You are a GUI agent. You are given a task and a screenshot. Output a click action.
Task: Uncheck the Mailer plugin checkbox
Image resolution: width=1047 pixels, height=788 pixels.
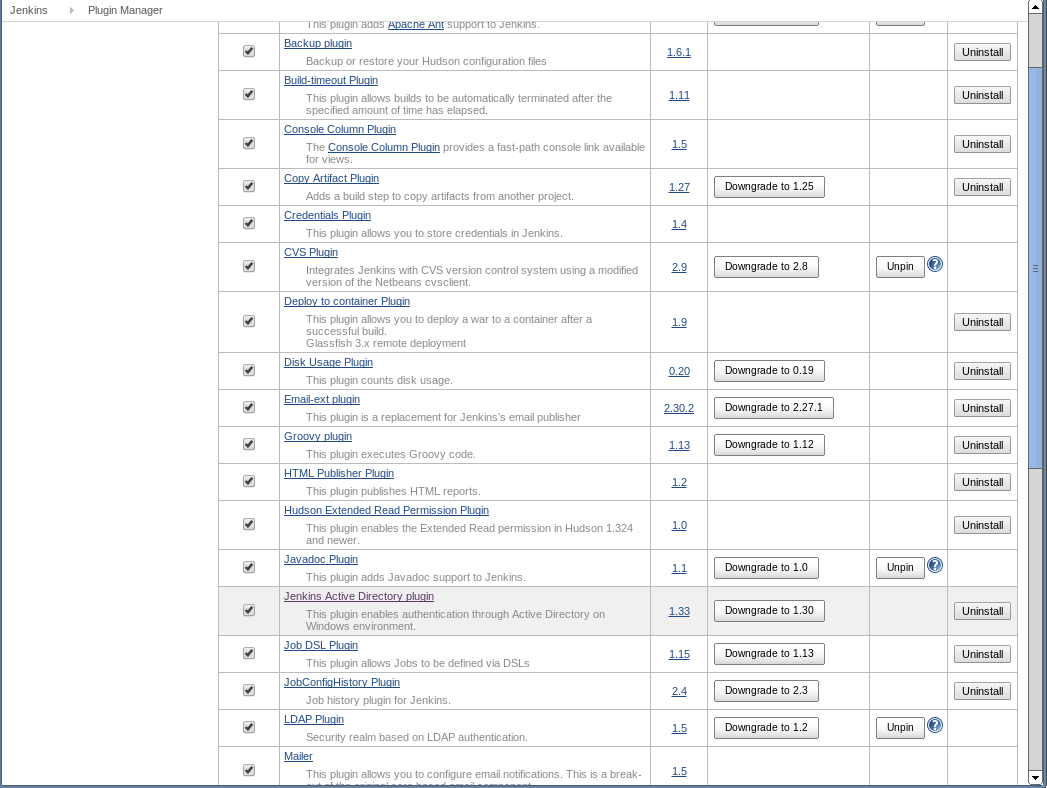pos(249,770)
